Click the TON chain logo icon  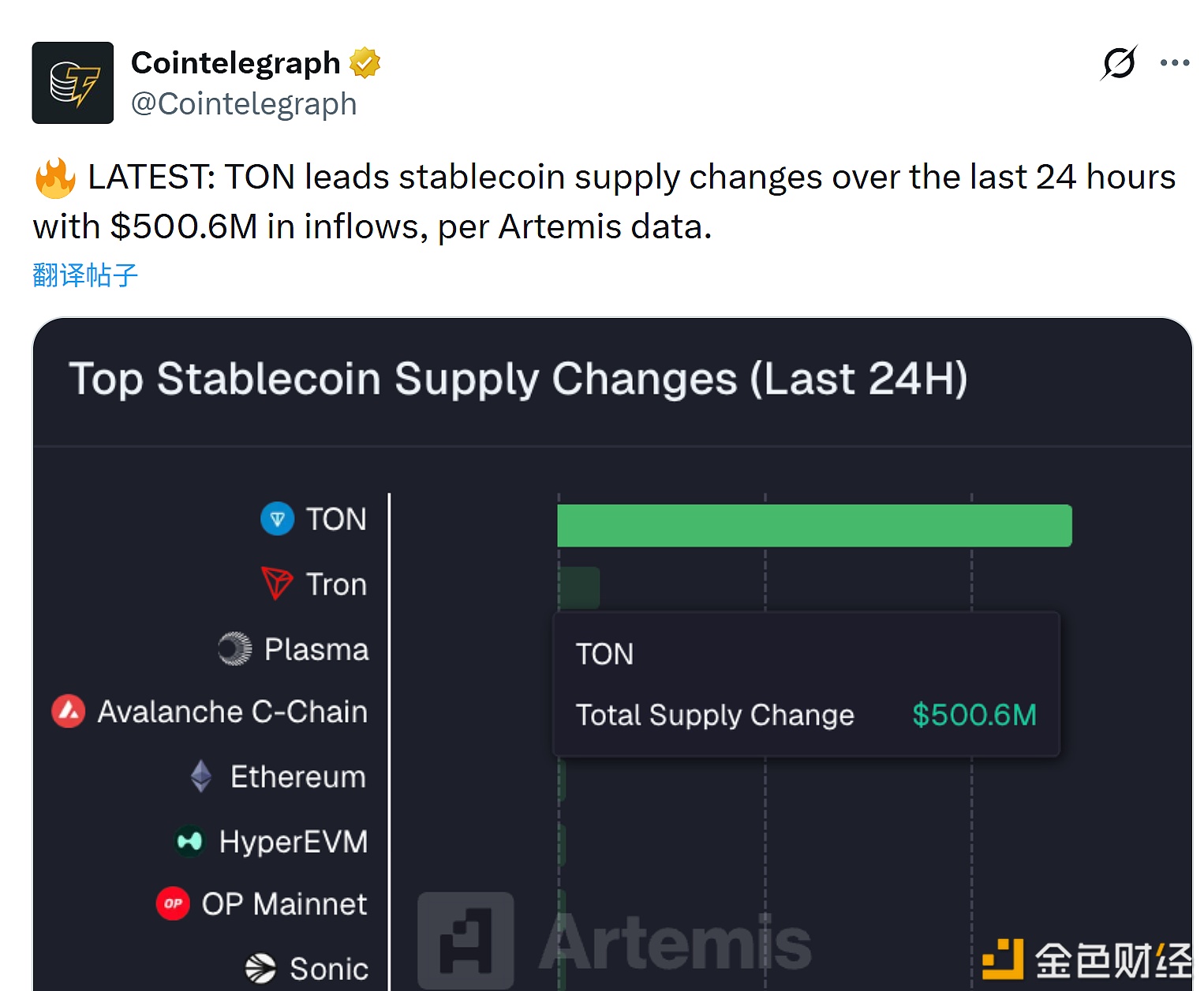(277, 519)
